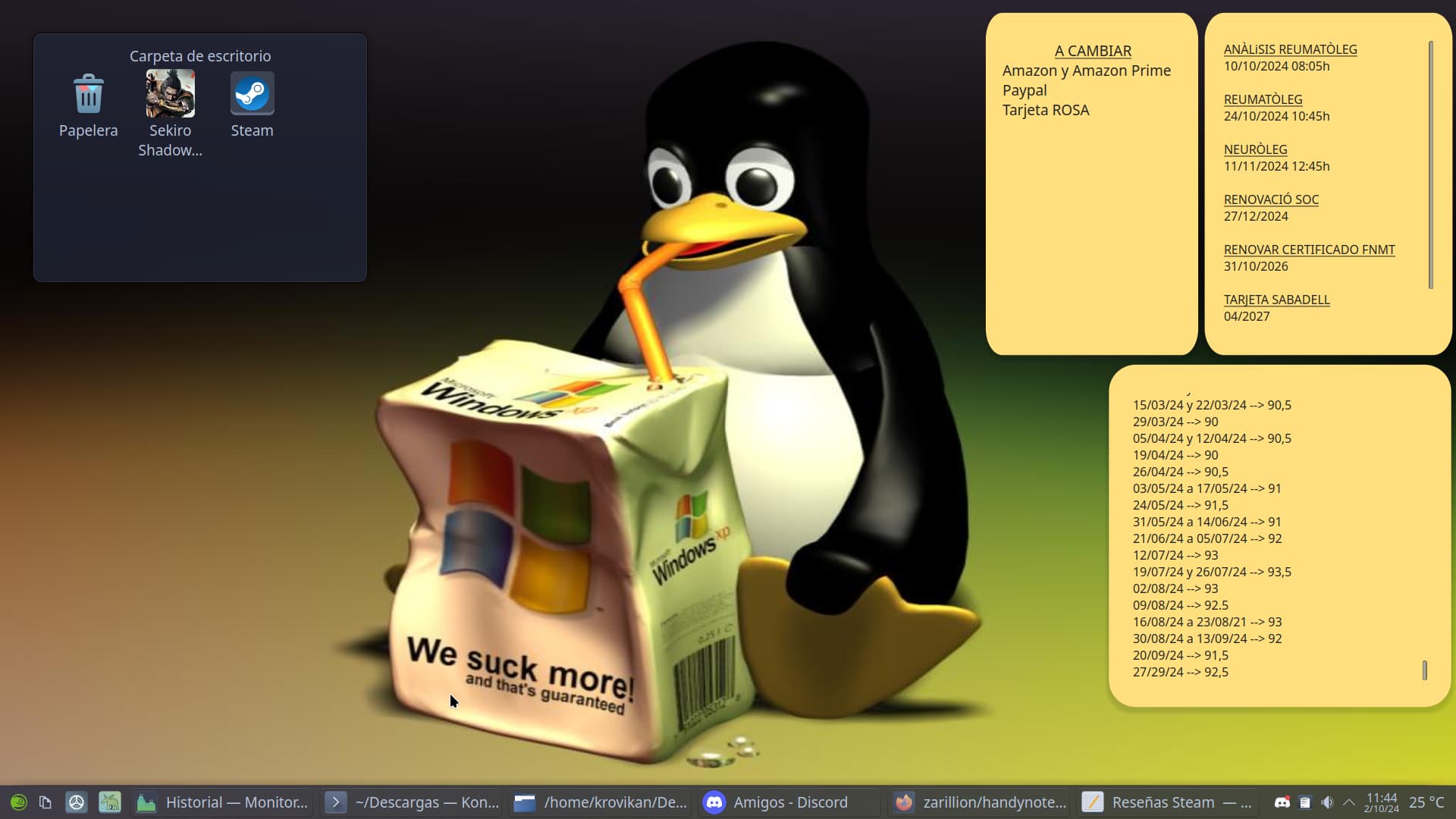Click the date '31/10/2026' in the note

click(x=1256, y=266)
